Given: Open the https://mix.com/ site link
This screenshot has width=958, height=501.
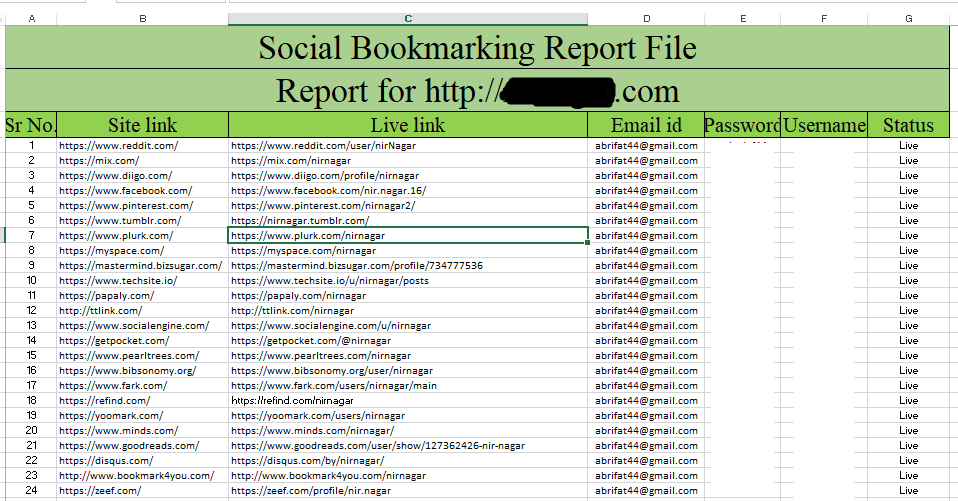Looking at the screenshot, I should point(99,161).
